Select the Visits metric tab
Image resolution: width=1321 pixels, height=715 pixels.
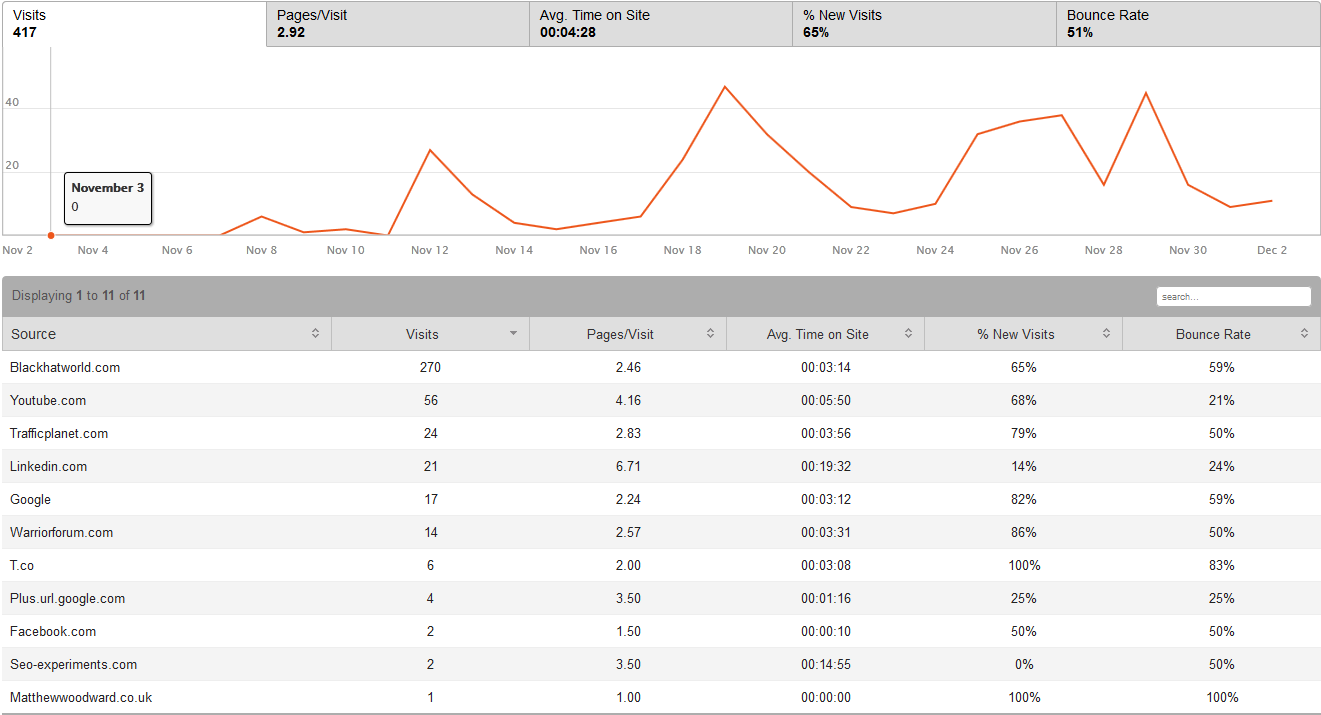point(135,24)
